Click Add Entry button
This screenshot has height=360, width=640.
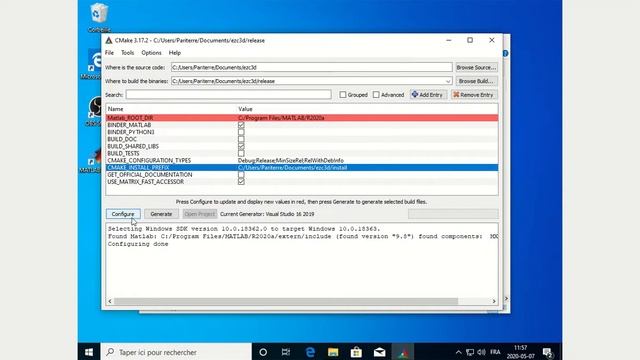[x=427, y=95]
